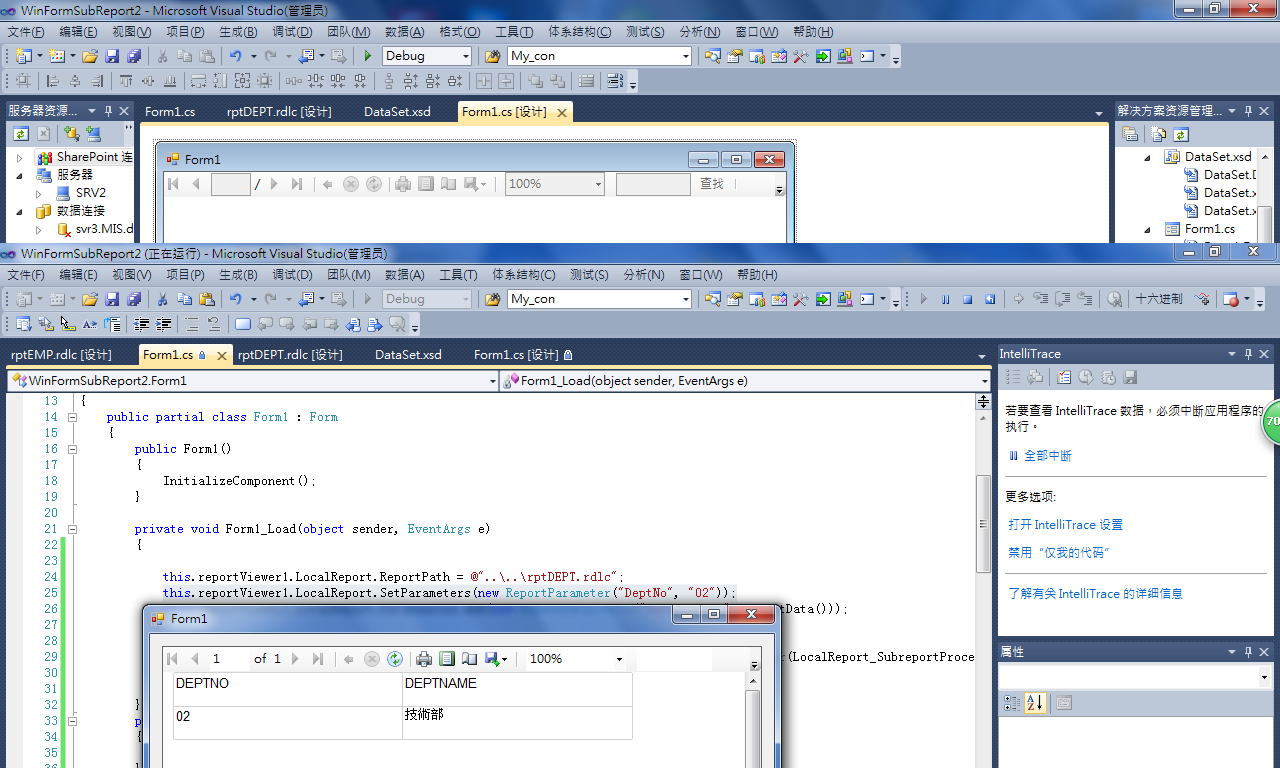
Task: Click Copy icon in running window toolbar
Action: click(184, 299)
